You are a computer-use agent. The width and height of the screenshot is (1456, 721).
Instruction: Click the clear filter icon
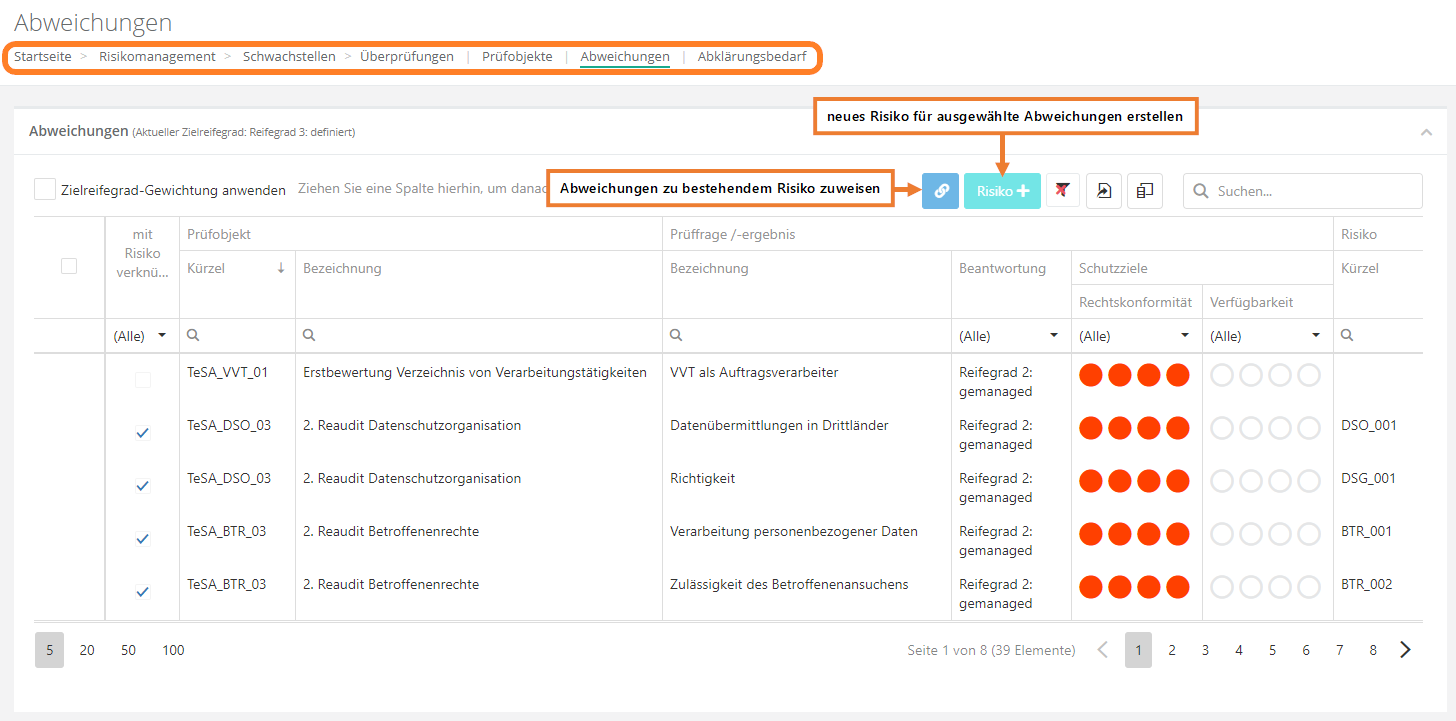click(1062, 190)
